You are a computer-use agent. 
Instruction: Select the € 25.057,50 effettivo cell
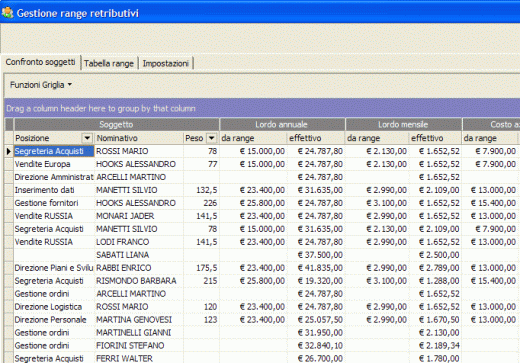click(x=316, y=320)
